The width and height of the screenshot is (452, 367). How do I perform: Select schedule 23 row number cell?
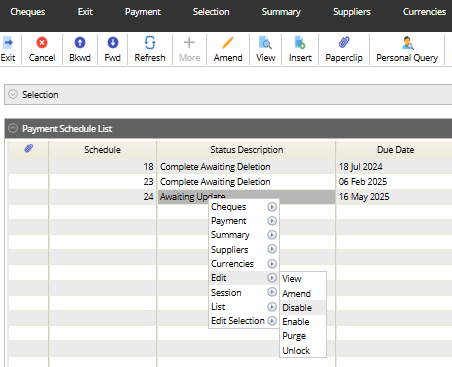(102, 182)
